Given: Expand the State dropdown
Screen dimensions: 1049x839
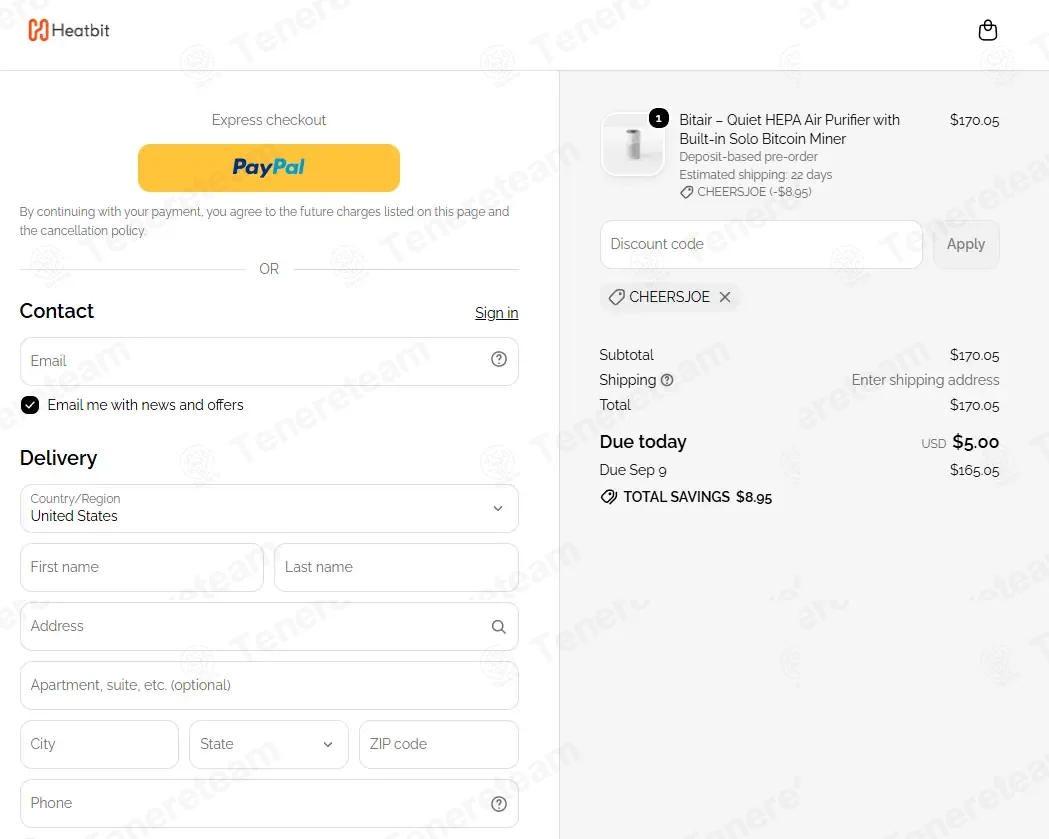Looking at the screenshot, I should point(268,744).
